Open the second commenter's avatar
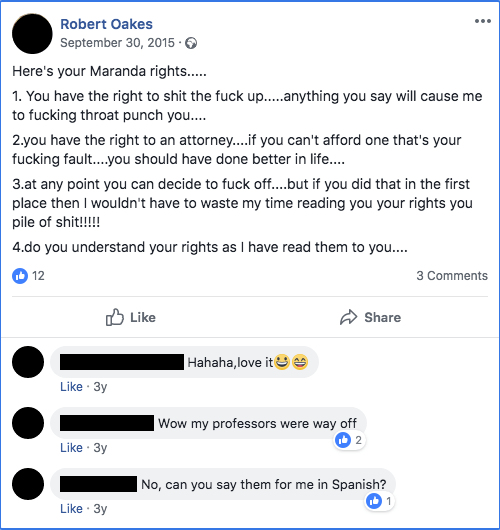500x530 pixels. click(28, 423)
